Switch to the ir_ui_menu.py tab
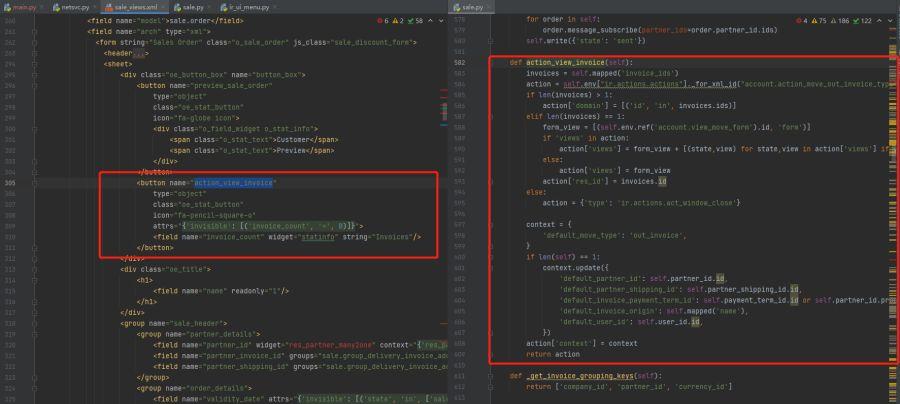This screenshot has height=404, width=900. point(245,7)
